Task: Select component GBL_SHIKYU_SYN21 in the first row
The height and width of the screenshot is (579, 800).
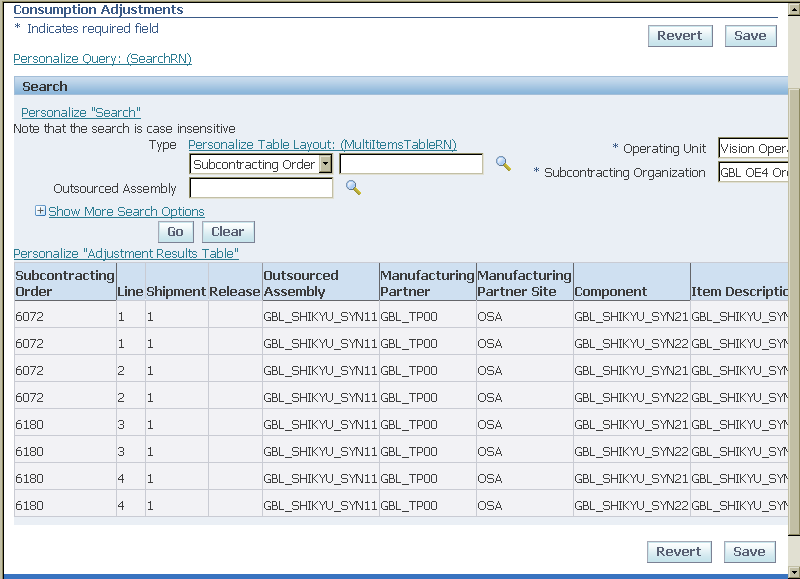Action: tap(631, 316)
